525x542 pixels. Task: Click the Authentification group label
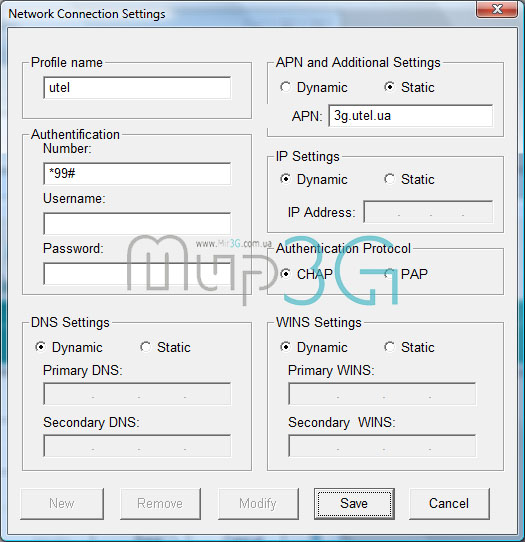[75, 134]
